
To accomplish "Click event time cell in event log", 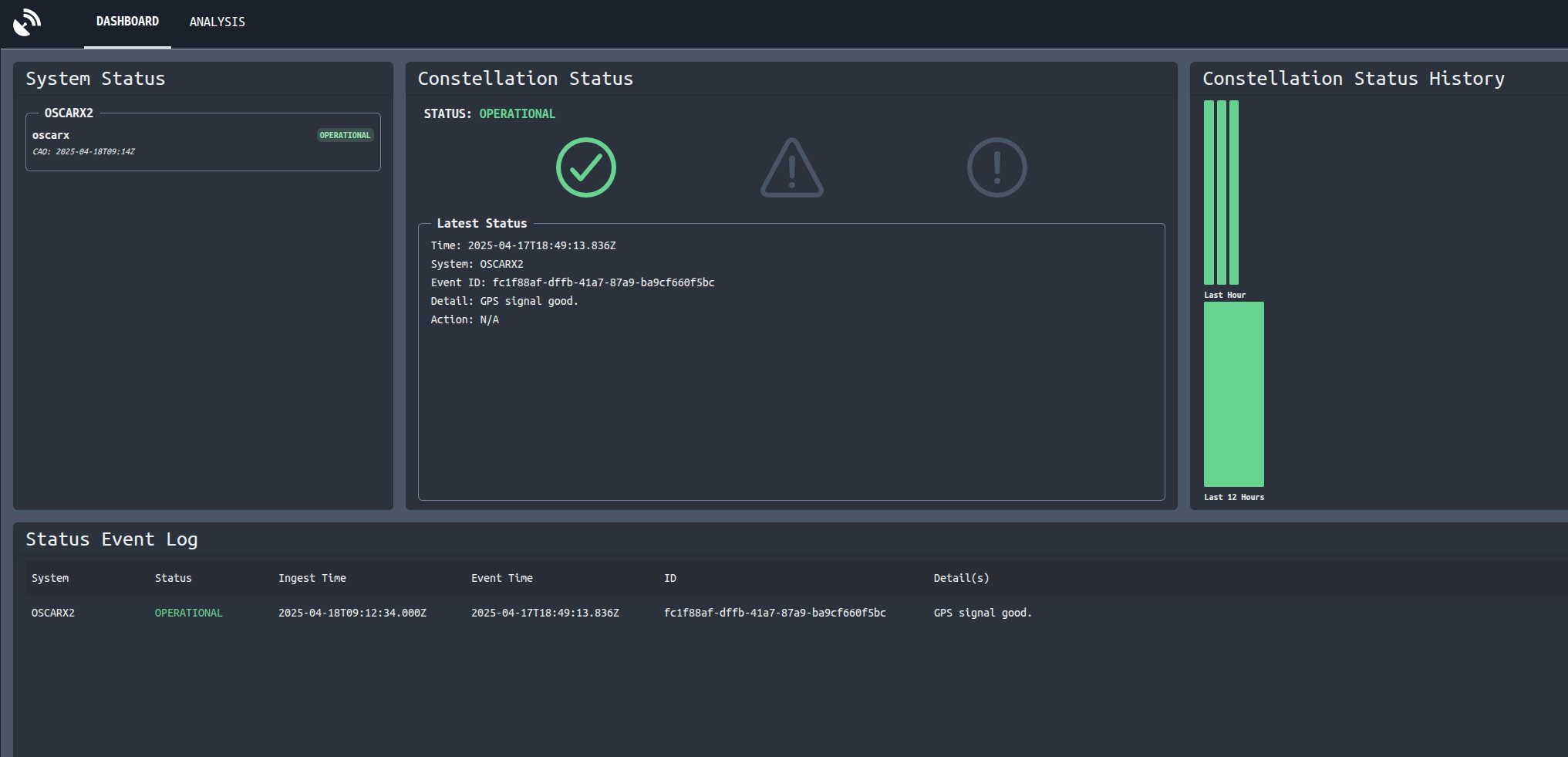I will [x=545, y=613].
